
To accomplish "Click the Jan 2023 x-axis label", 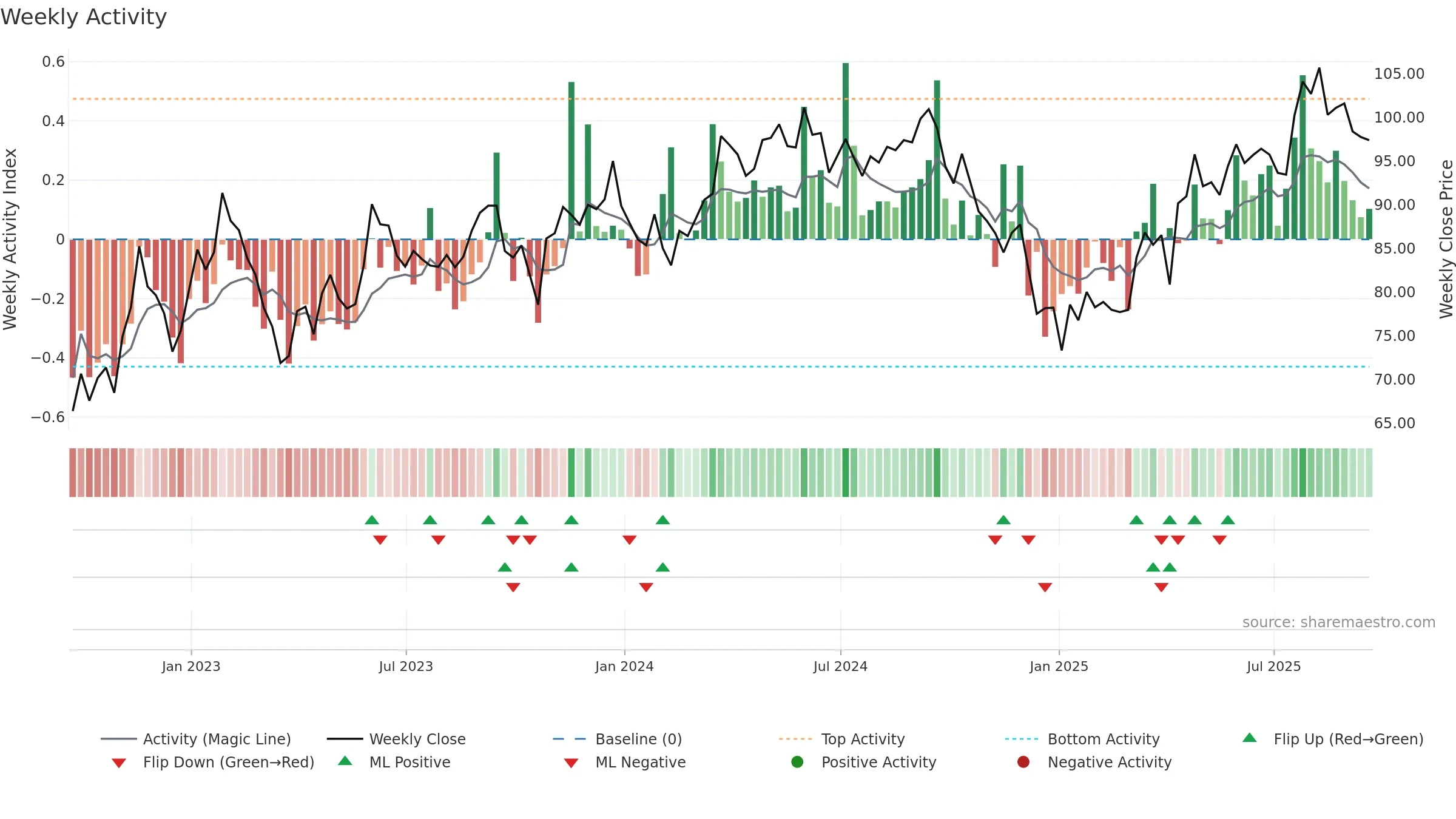I will (x=191, y=666).
